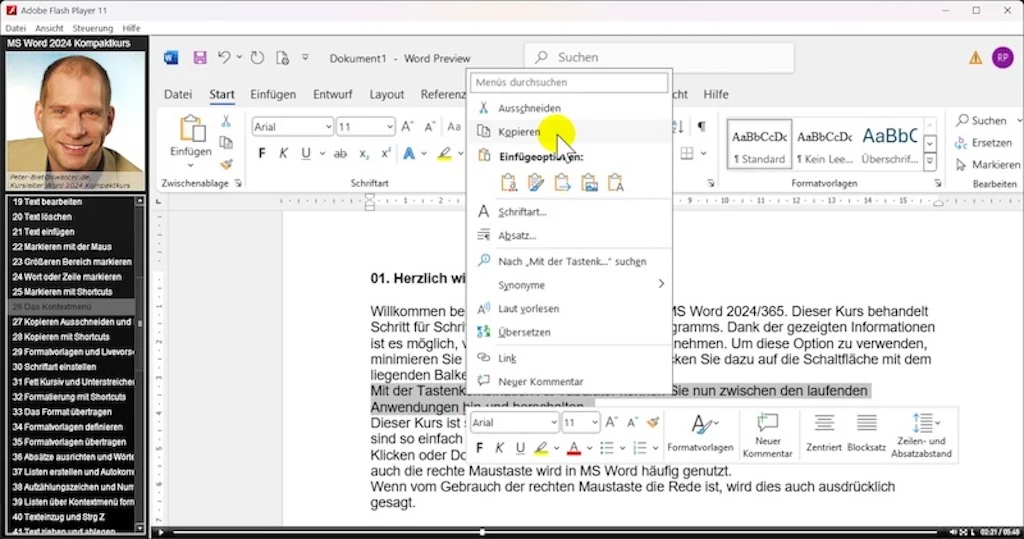This screenshot has height=539, width=1024.
Task: Apply Kein Leerraum style
Action: pos(824,144)
